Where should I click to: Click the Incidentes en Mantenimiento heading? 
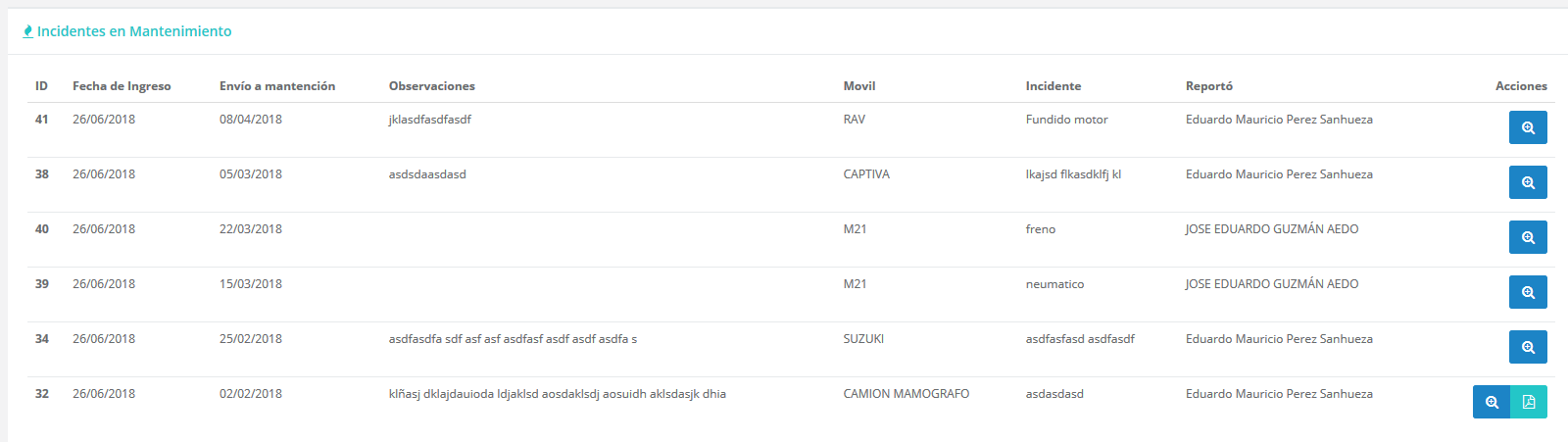(x=134, y=31)
